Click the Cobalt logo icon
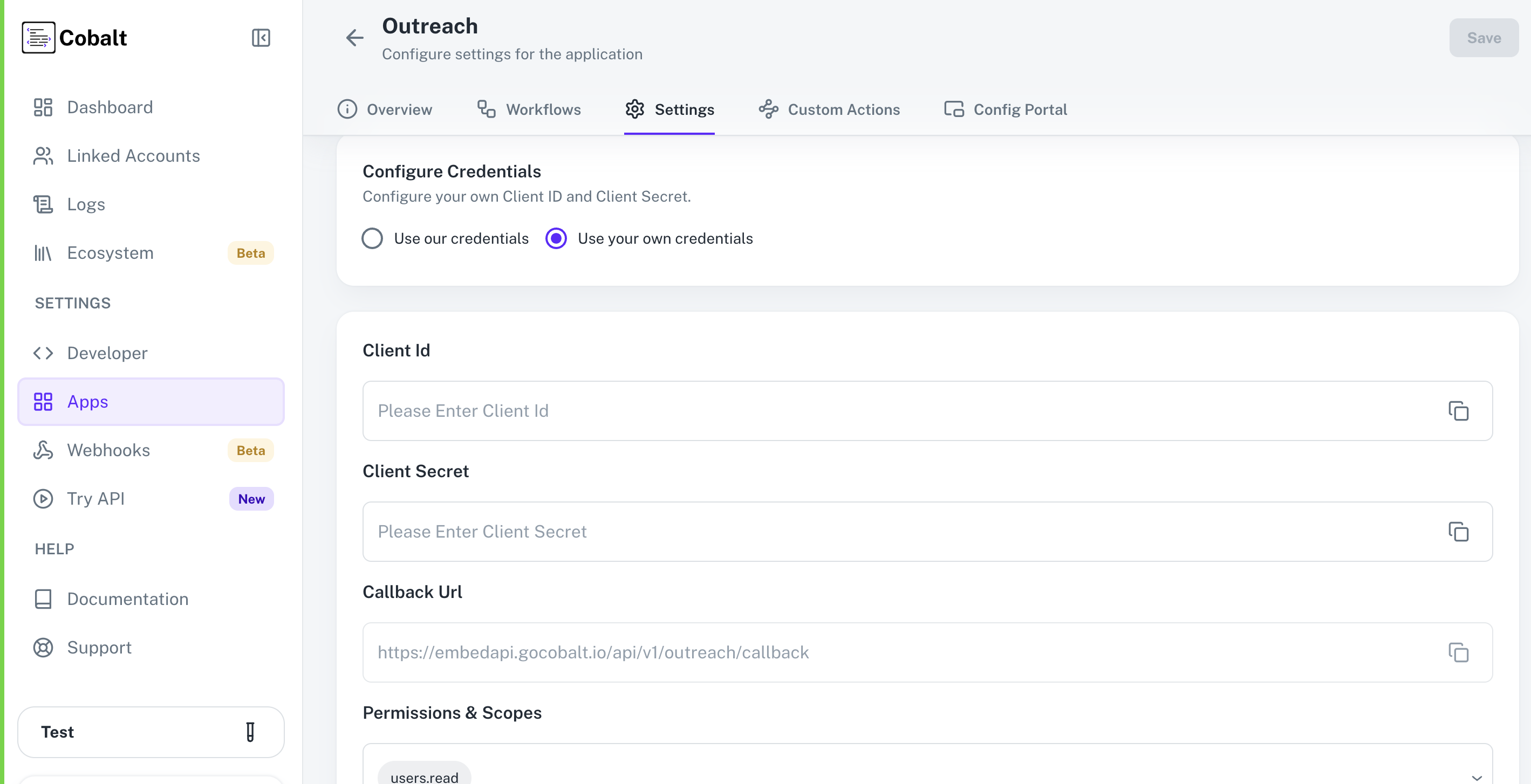This screenshot has width=1531, height=784. (38, 37)
